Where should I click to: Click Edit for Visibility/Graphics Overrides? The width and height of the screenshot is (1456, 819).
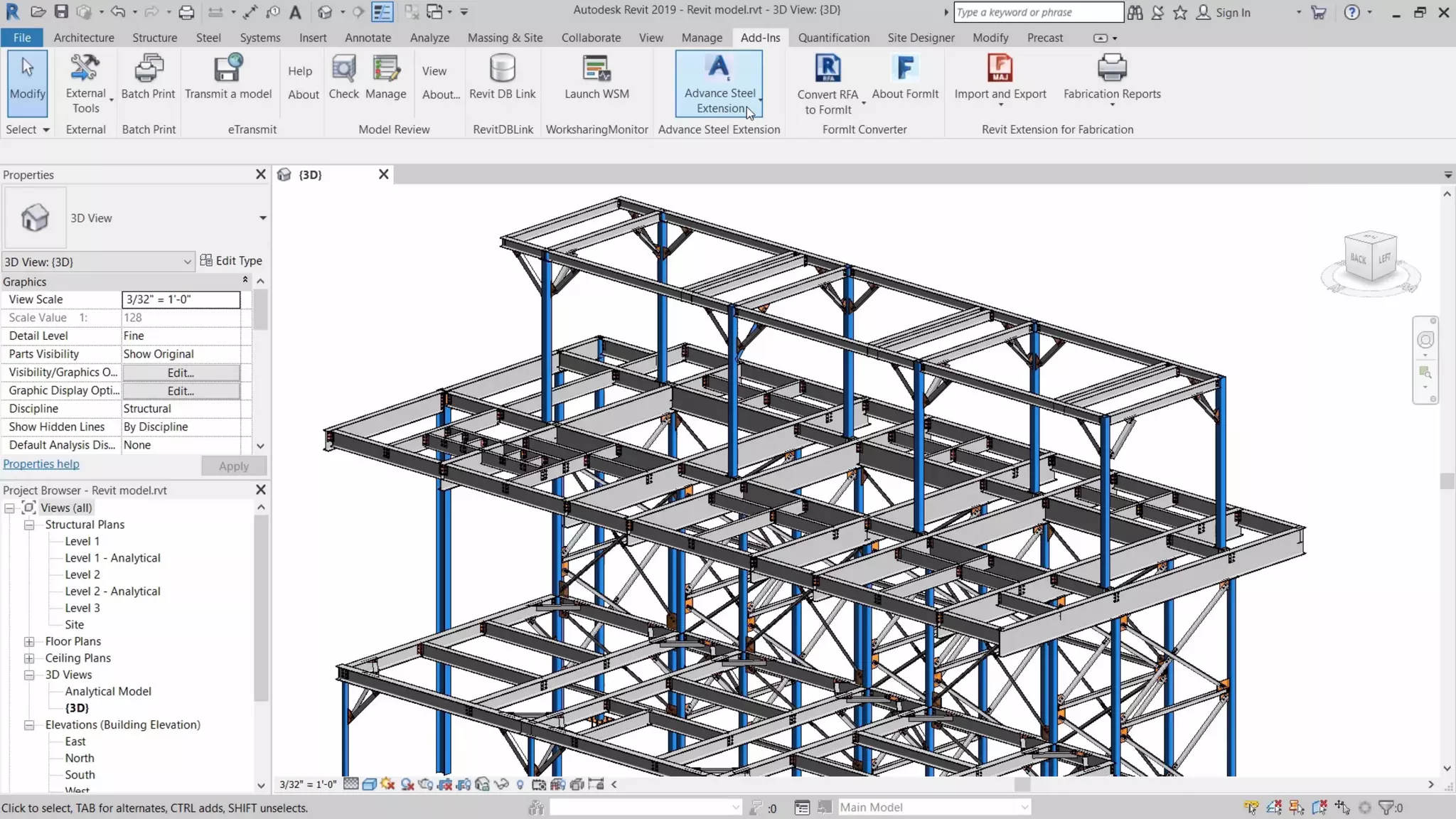181,373
